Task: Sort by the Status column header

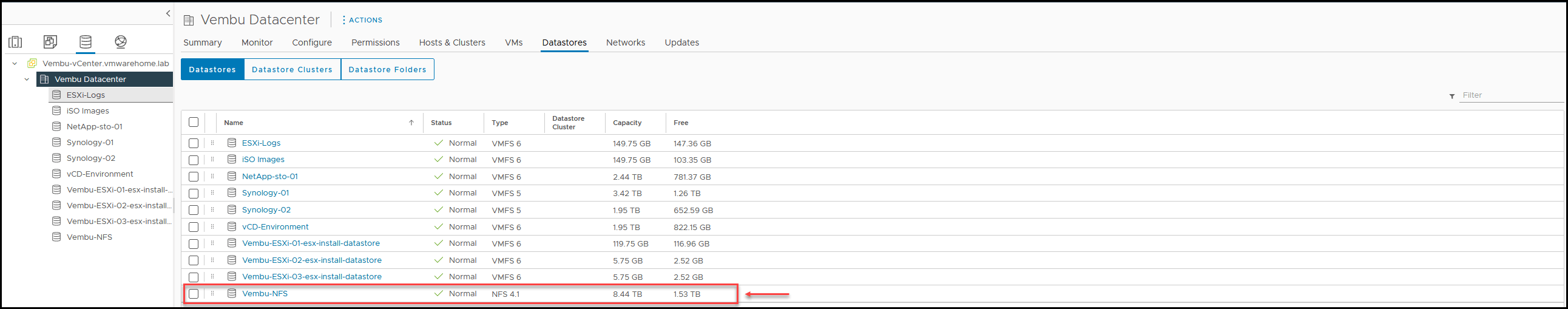Action: pos(441,123)
